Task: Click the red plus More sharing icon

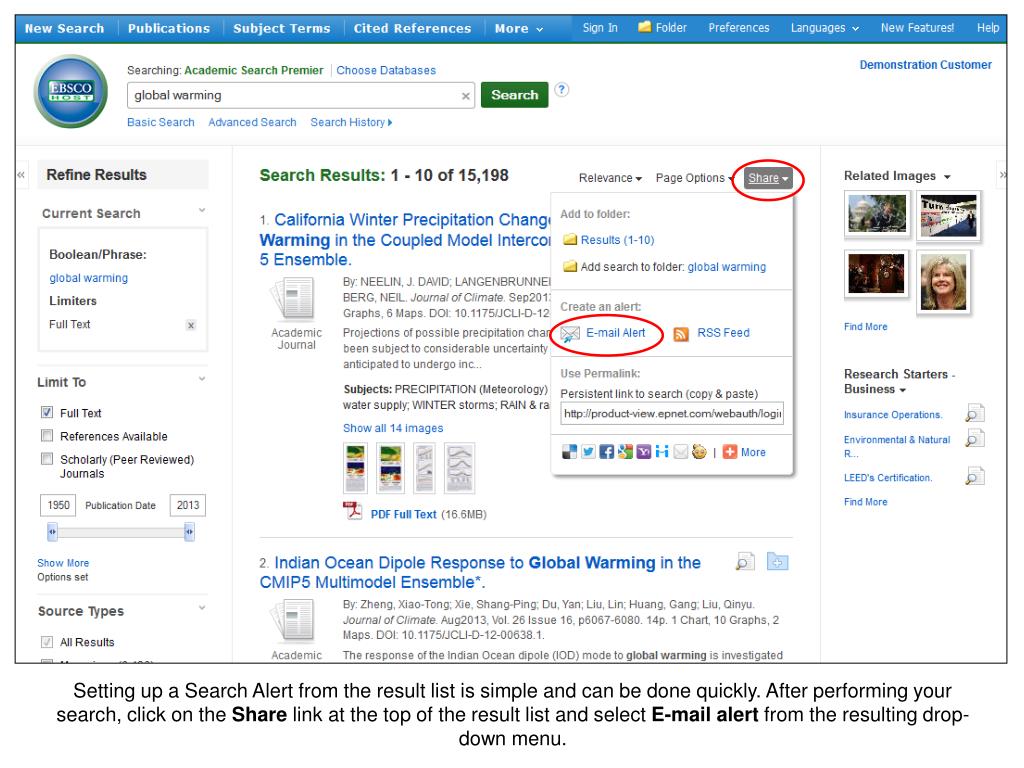Action: [730, 452]
